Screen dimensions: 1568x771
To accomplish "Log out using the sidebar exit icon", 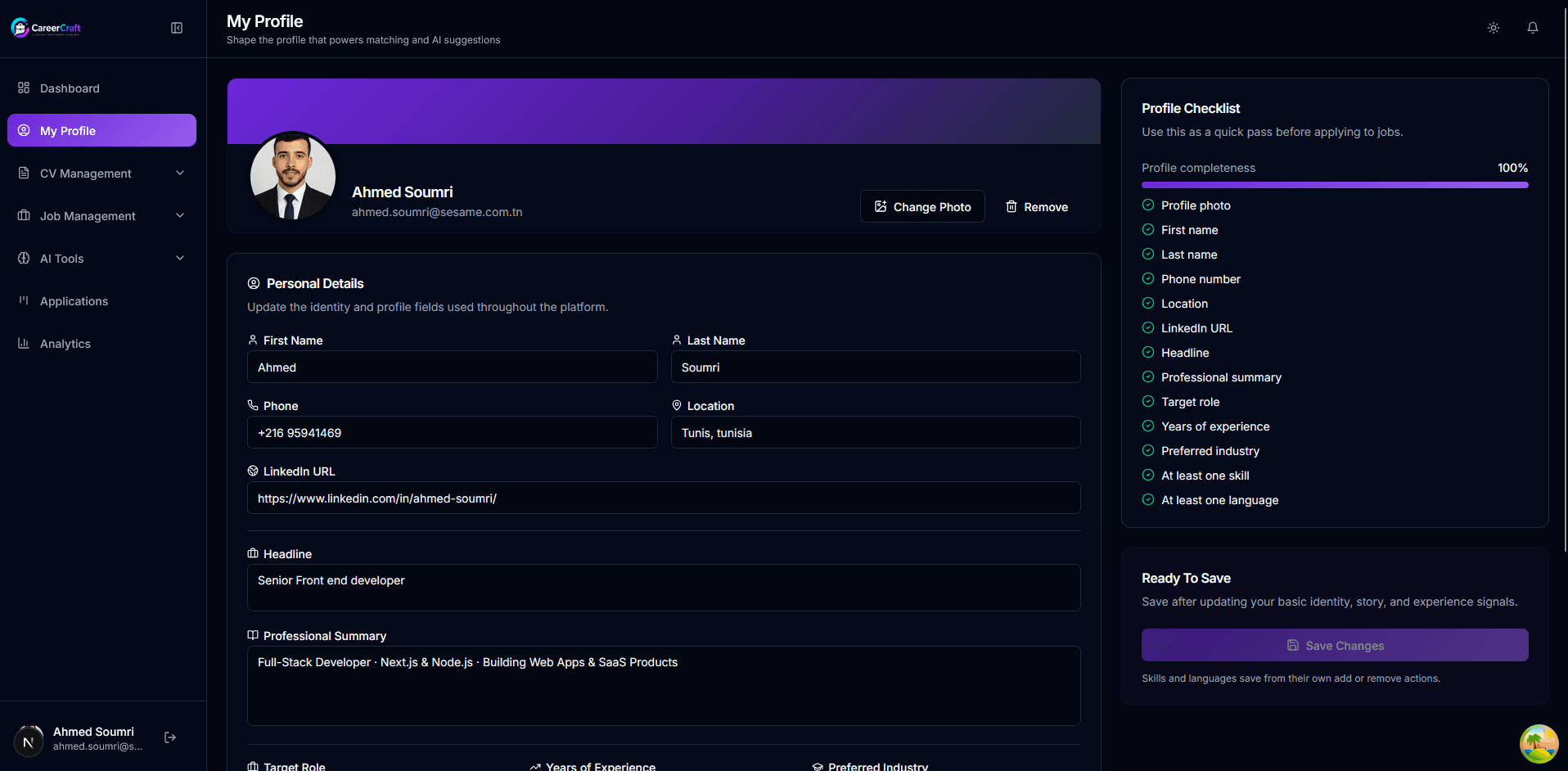I will coord(170,737).
